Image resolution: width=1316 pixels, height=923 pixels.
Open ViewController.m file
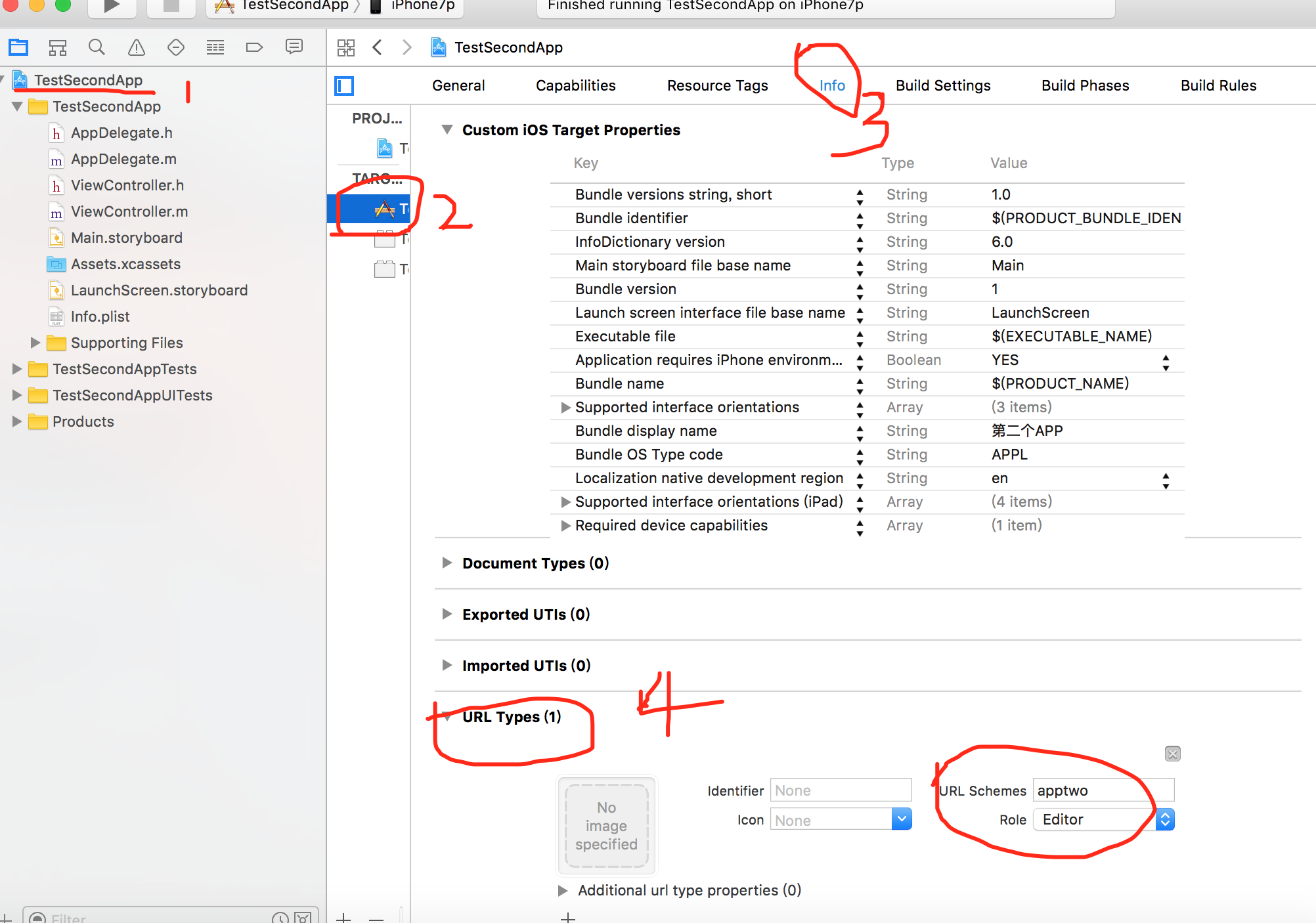tap(129, 211)
